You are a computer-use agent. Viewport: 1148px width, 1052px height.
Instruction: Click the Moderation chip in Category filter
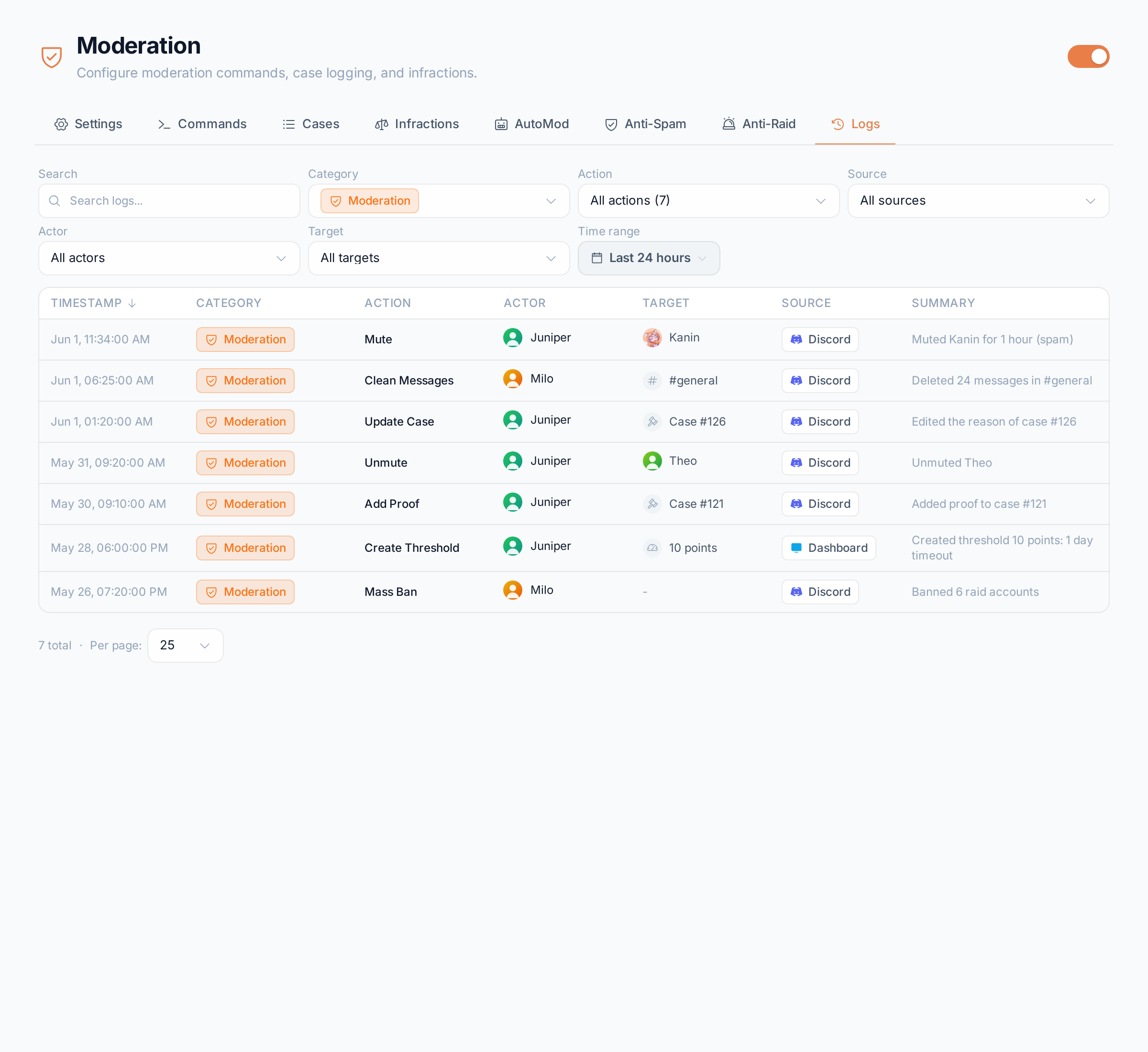[x=370, y=200]
